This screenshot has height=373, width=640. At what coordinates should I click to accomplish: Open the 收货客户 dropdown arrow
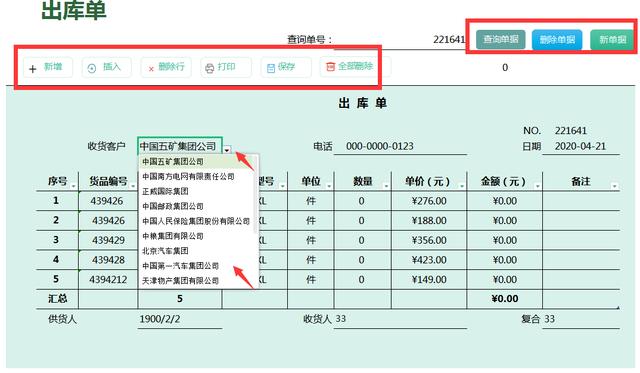(227, 150)
